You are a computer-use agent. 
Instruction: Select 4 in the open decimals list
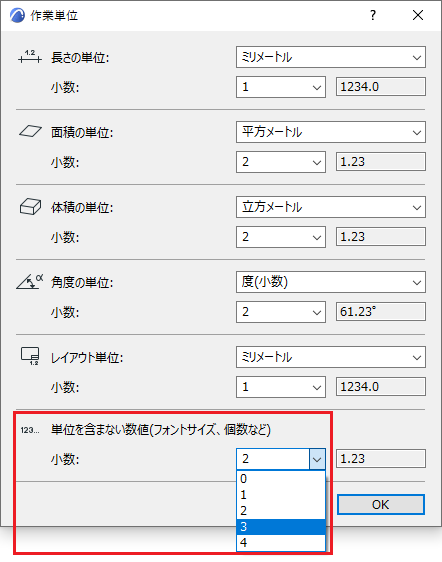(x=281, y=543)
